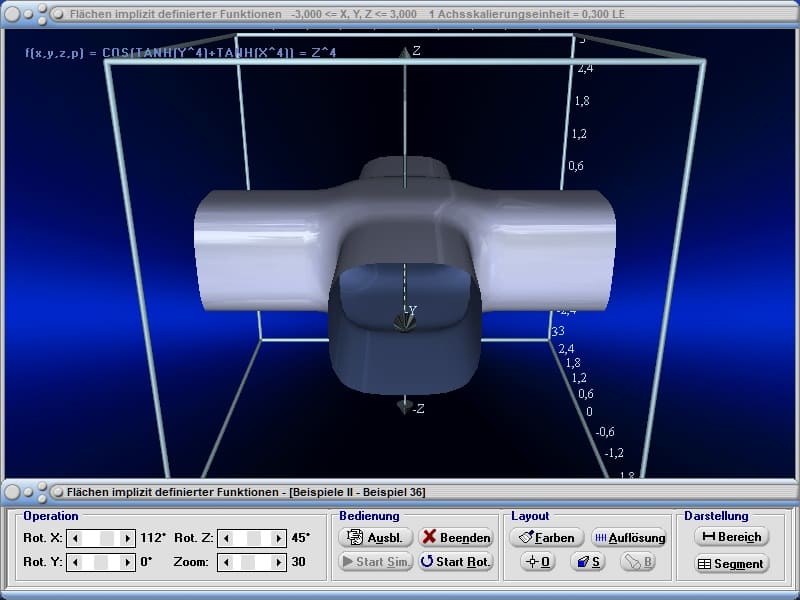This screenshot has height=600, width=800.
Task: Click the Ausbl. hide button
Action: 375,537
